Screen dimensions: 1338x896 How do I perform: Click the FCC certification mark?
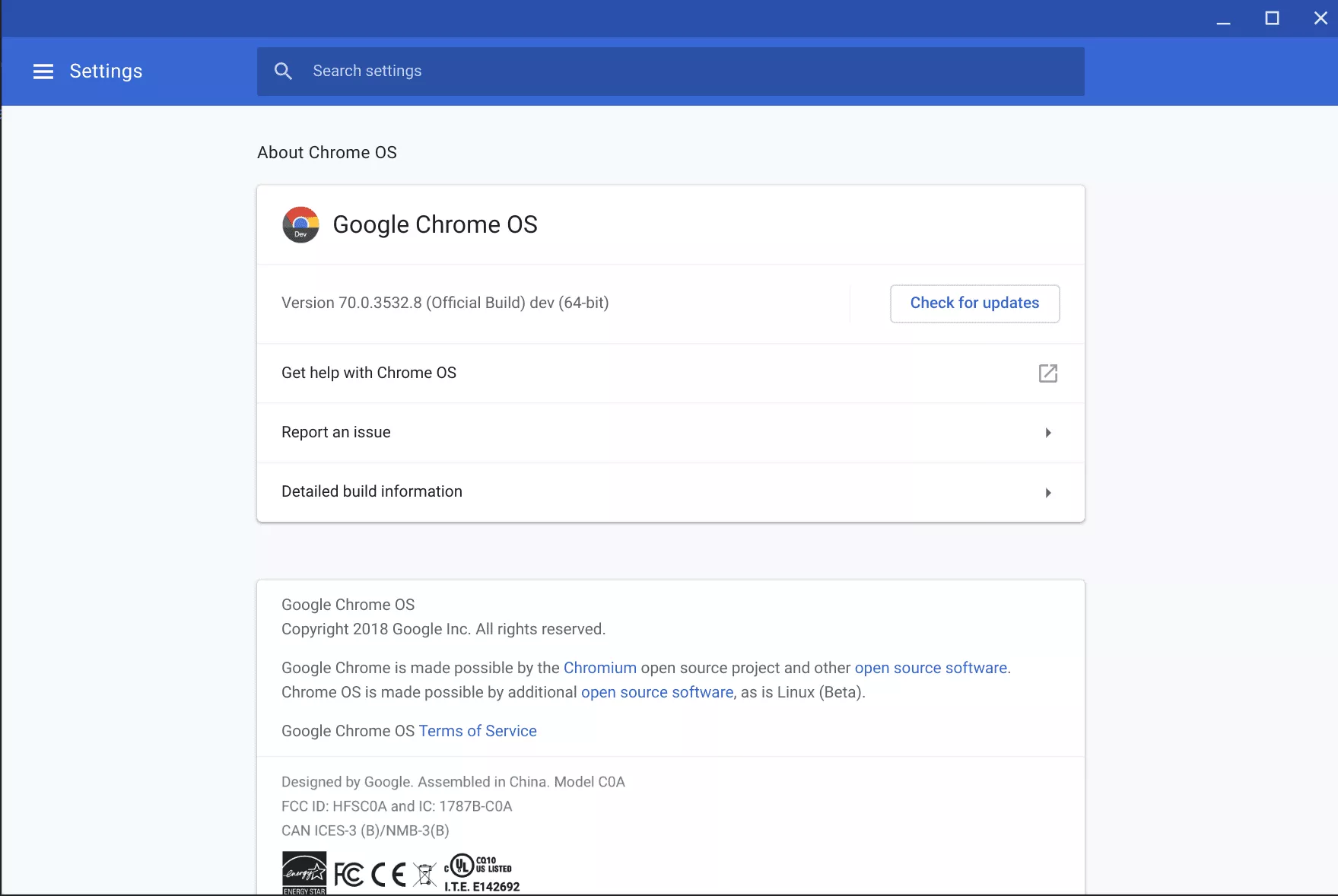[x=348, y=875]
